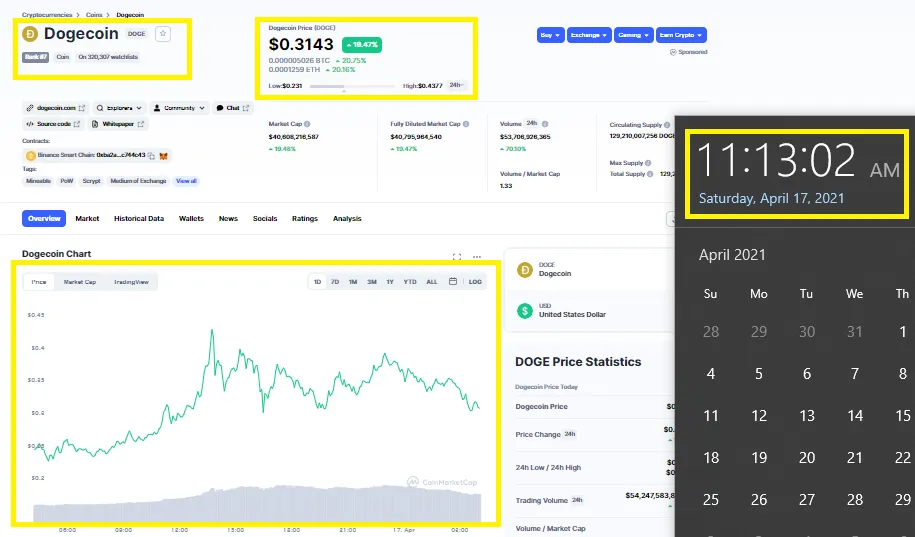This screenshot has height=537, width=915.
Task: Add Dogecoin to watchlist via star icon
Action: (x=163, y=34)
